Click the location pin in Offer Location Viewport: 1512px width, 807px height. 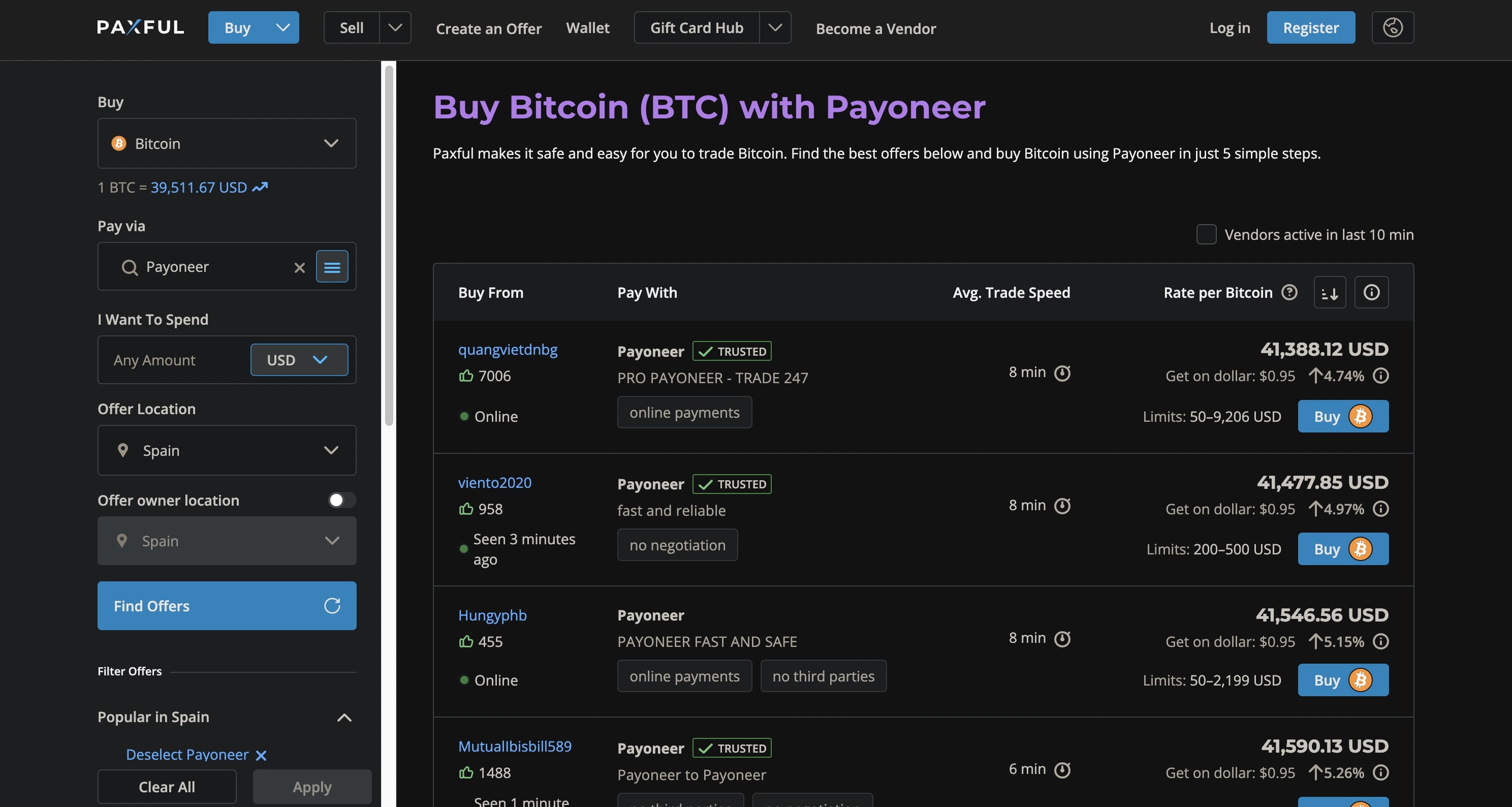(x=122, y=450)
